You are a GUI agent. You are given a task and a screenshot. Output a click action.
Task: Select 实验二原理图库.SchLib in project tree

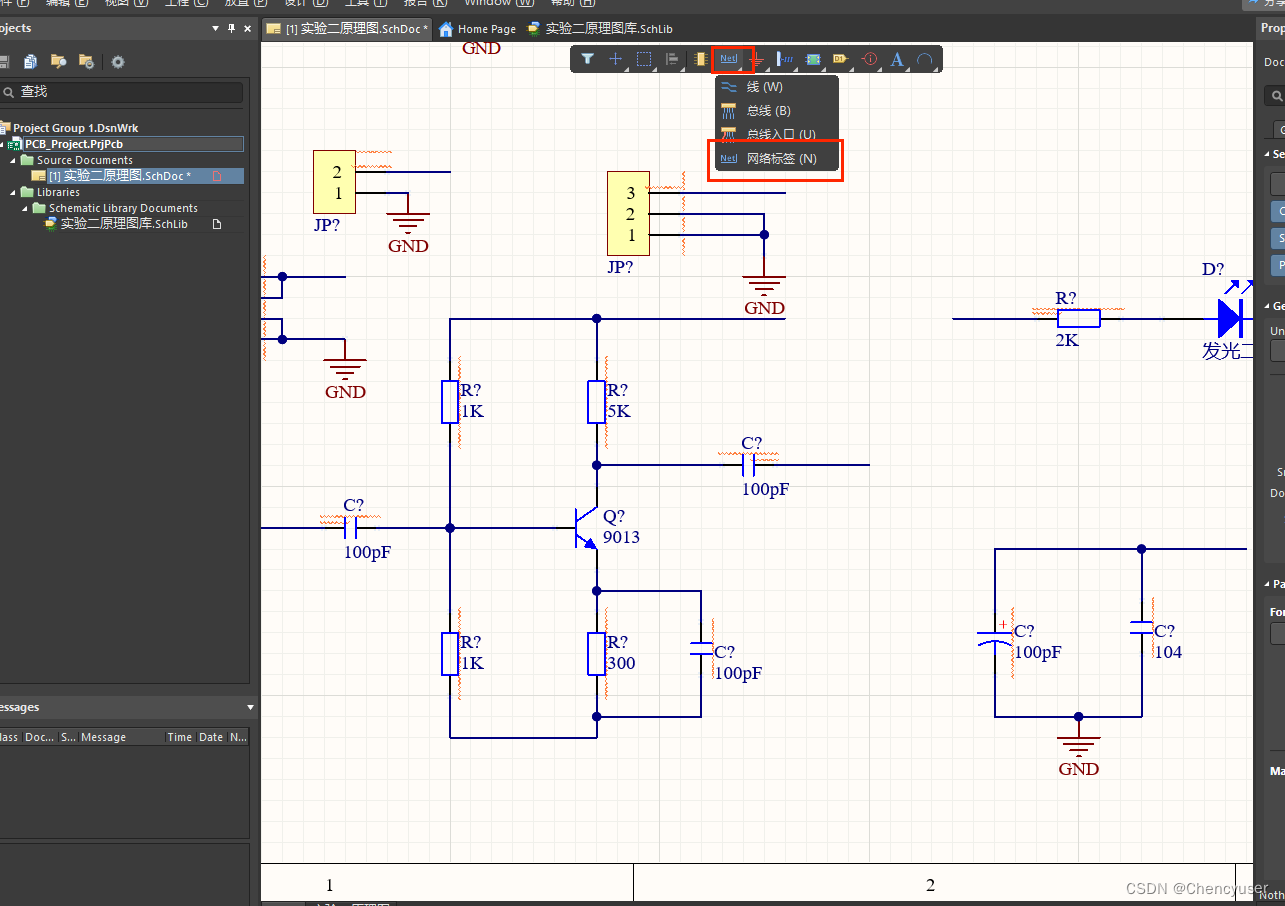pyautogui.click(x=124, y=224)
